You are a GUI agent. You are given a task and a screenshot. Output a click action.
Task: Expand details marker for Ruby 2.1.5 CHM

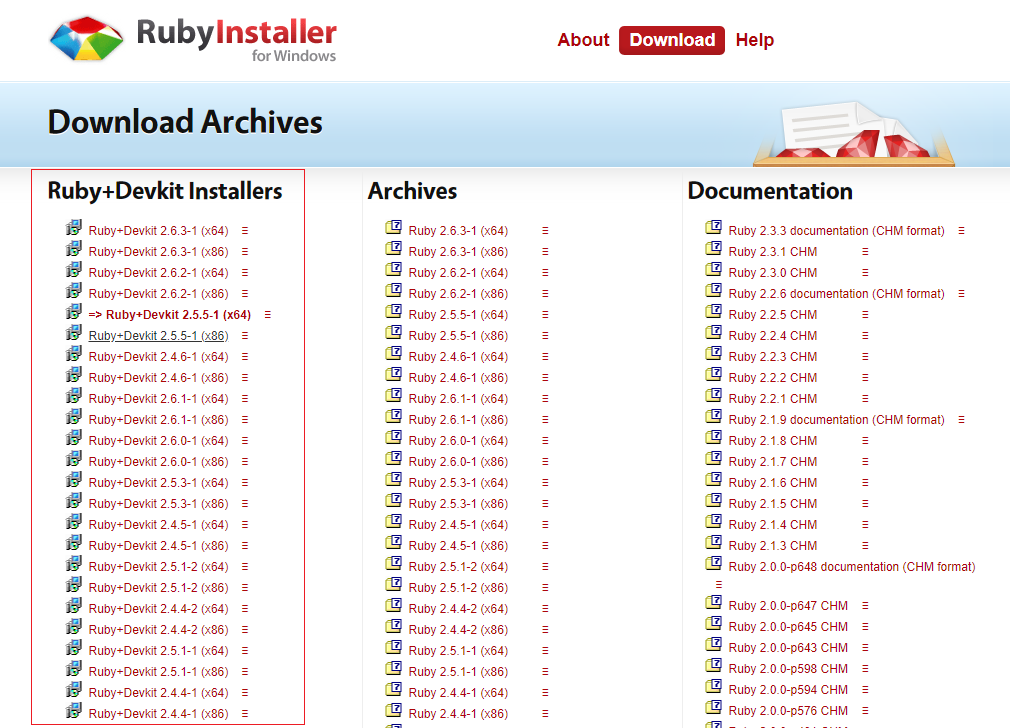(865, 504)
